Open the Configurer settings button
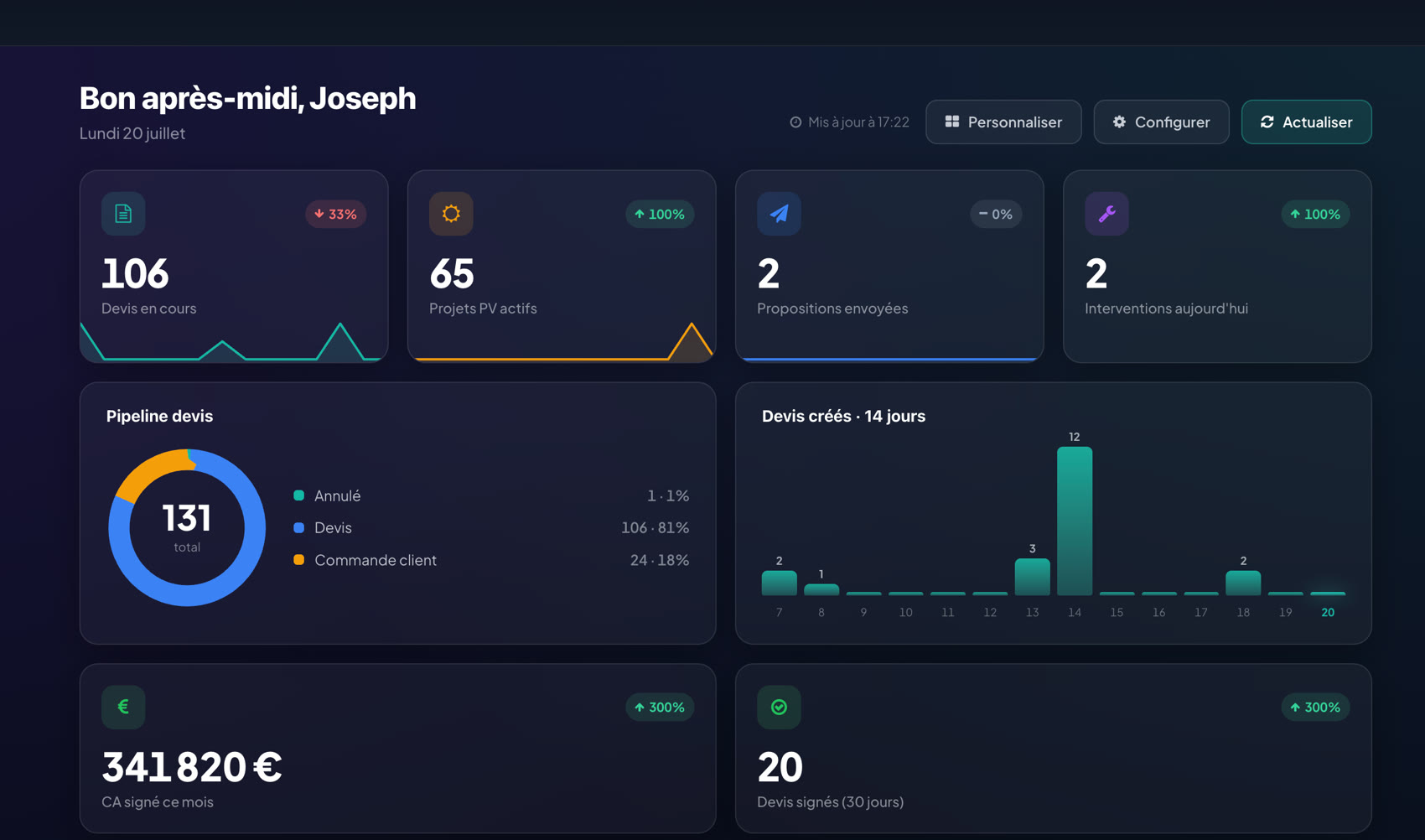This screenshot has width=1425, height=840. [x=1161, y=122]
